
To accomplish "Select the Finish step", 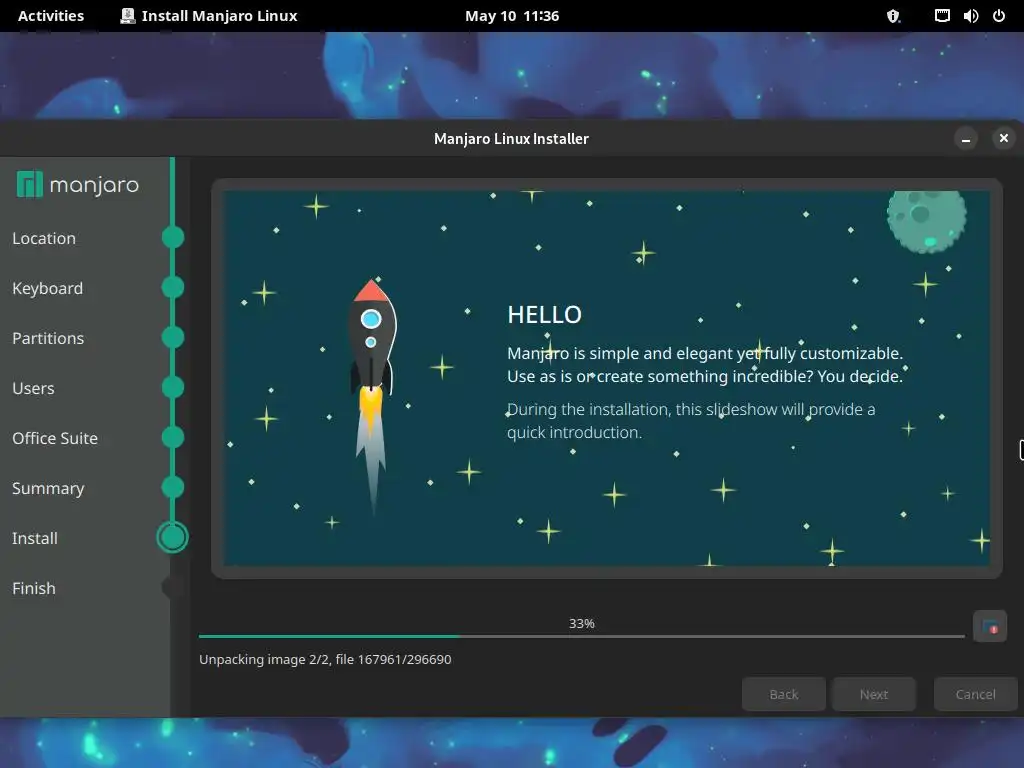I will (33, 588).
